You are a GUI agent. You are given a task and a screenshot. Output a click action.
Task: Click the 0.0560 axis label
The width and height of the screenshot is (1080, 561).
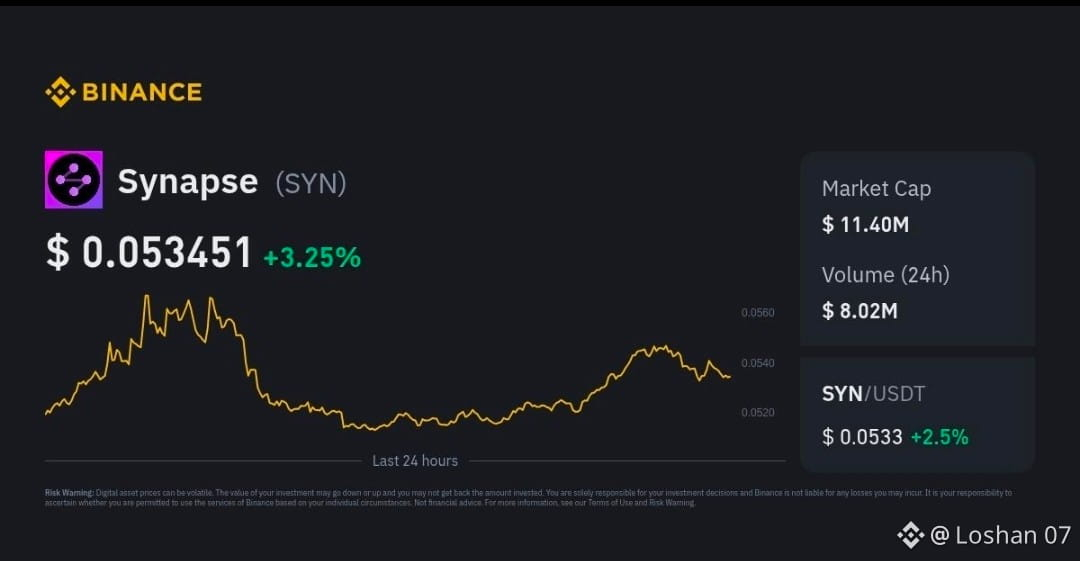pos(758,313)
